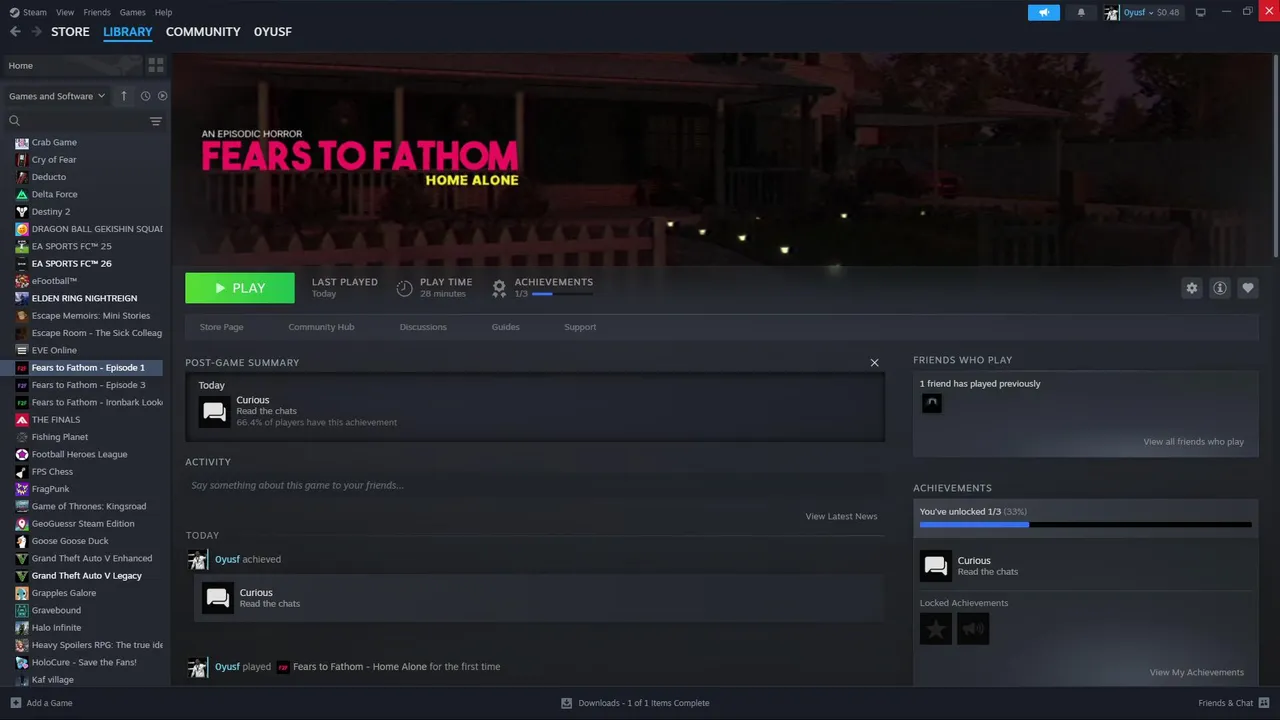The height and width of the screenshot is (720, 1280).
Task: Open Downloads - 1 of 1 Items Complete
Action: click(644, 703)
